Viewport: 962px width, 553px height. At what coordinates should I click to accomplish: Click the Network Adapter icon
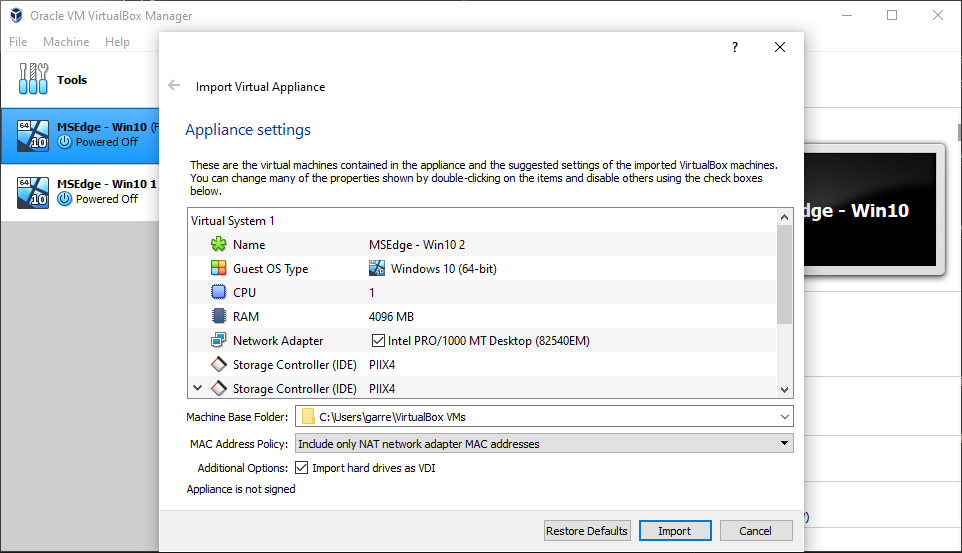pyautogui.click(x=218, y=340)
